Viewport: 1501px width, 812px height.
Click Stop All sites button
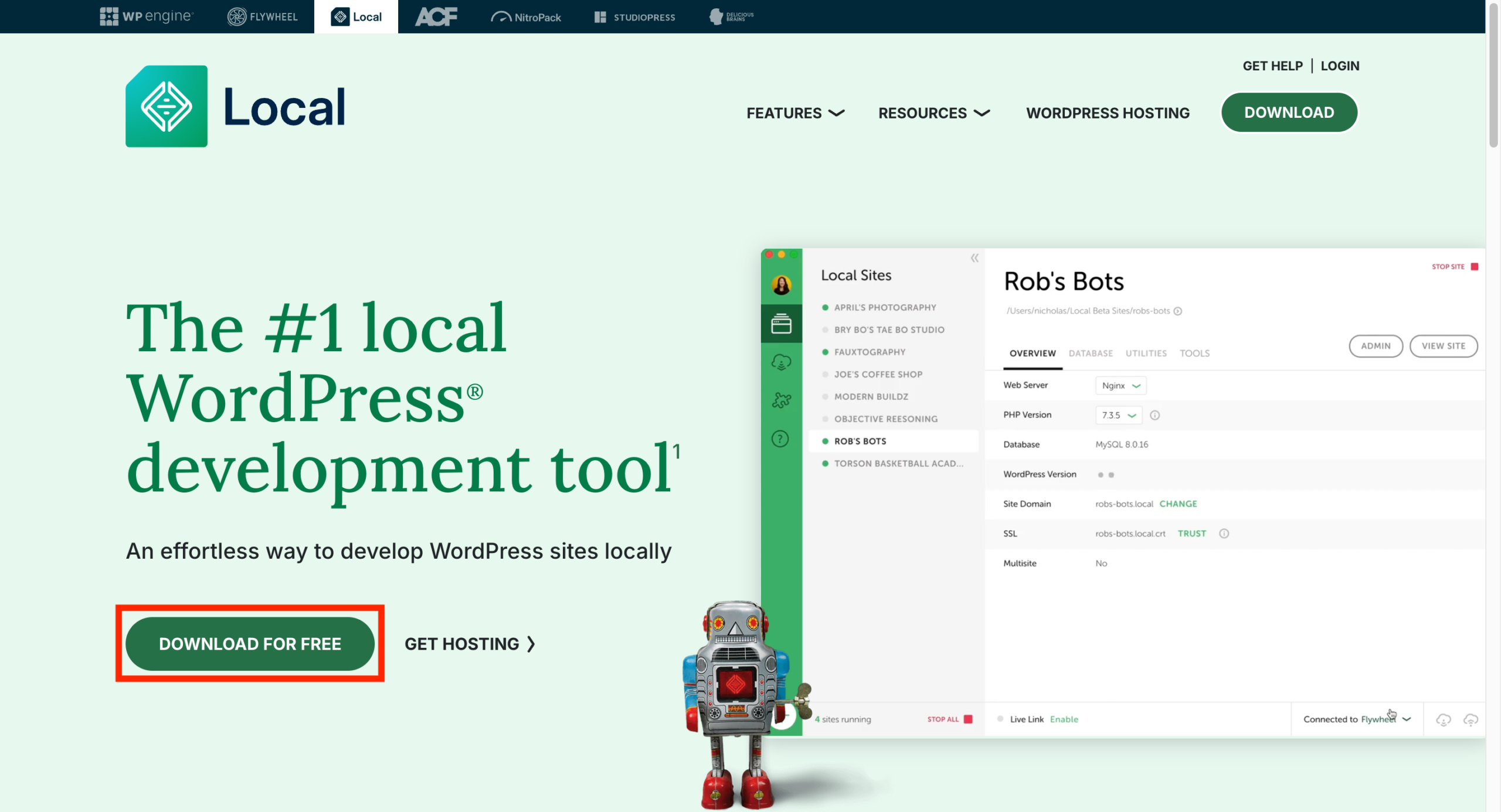950,719
